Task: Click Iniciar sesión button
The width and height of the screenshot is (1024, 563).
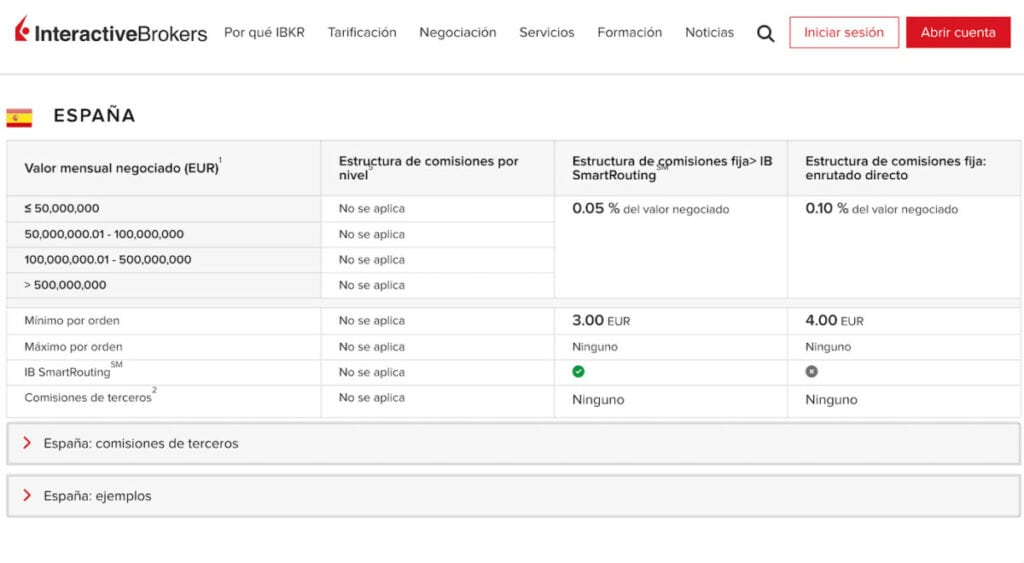Action: pos(844,33)
